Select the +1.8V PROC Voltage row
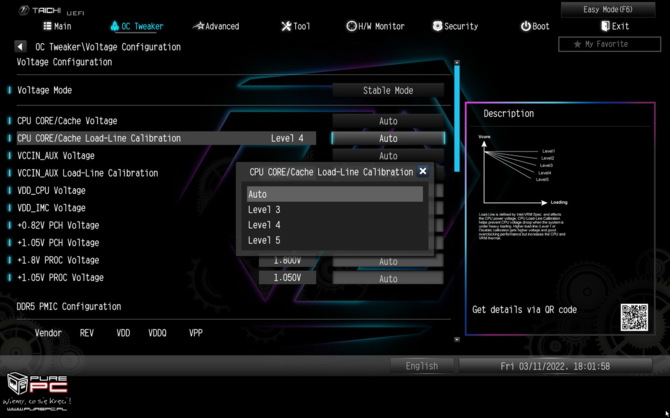The width and height of the screenshot is (670, 418). pos(58,260)
